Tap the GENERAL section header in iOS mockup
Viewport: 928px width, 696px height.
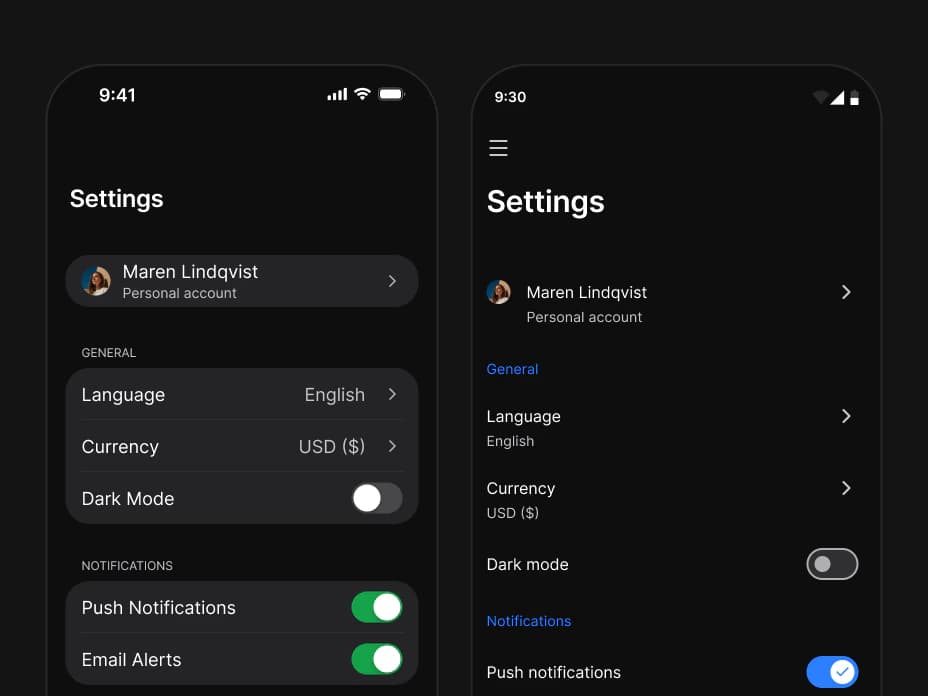pyautogui.click(x=109, y=353)
